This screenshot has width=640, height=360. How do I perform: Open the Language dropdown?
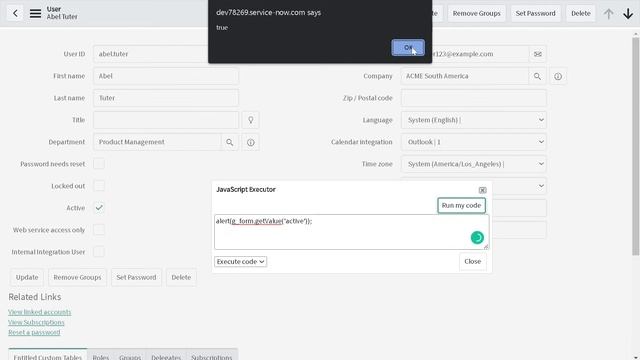click(473, 120)
